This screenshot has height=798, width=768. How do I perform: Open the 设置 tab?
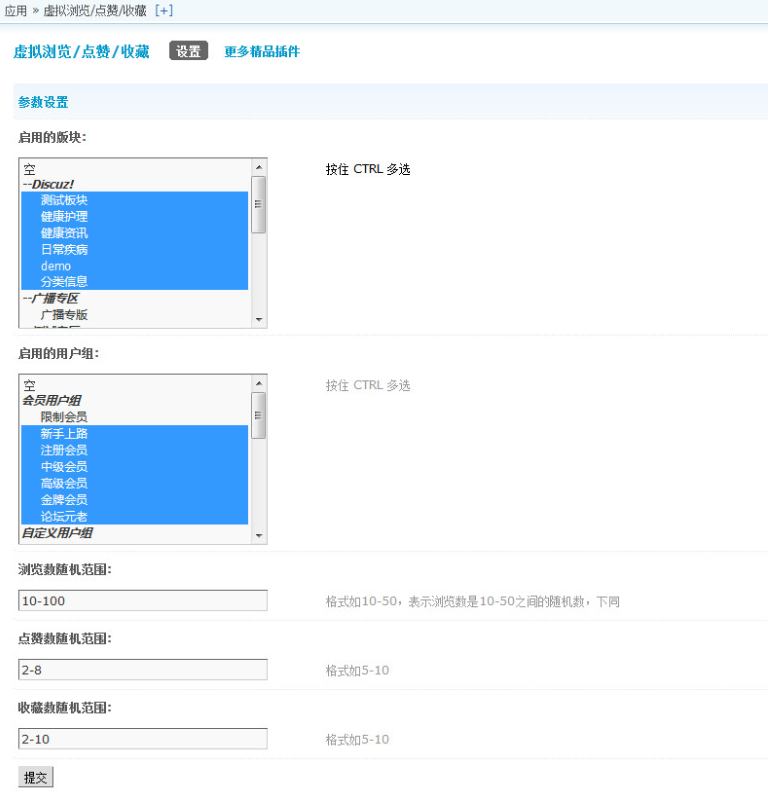188,51
